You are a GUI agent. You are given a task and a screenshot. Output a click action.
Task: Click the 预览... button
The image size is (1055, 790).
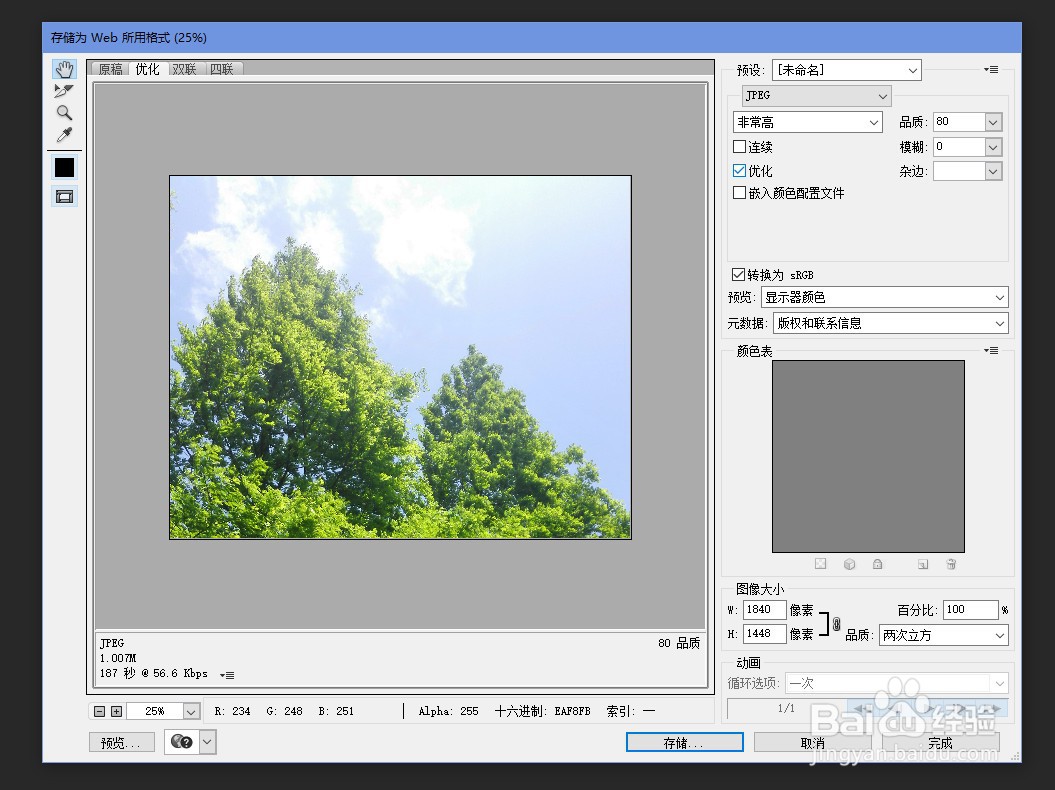pyautogui.click(x=122, y=742)
